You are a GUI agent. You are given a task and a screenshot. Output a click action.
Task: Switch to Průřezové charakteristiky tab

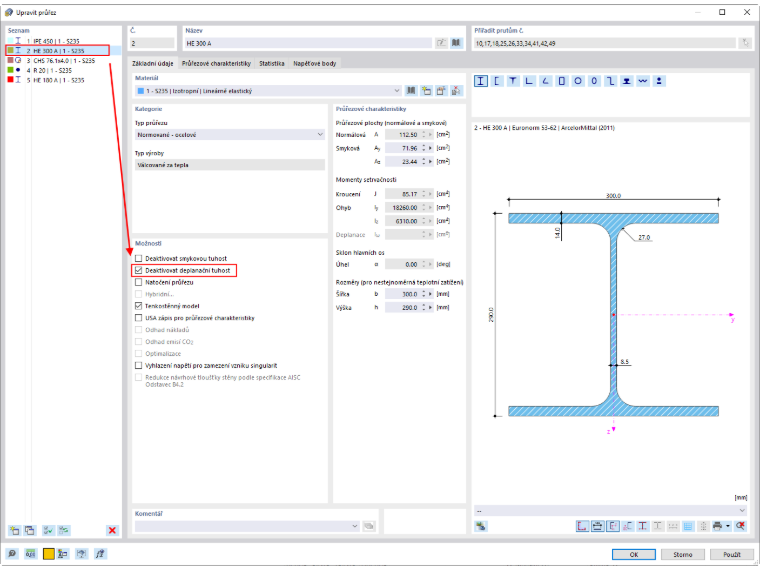[216, 63]
